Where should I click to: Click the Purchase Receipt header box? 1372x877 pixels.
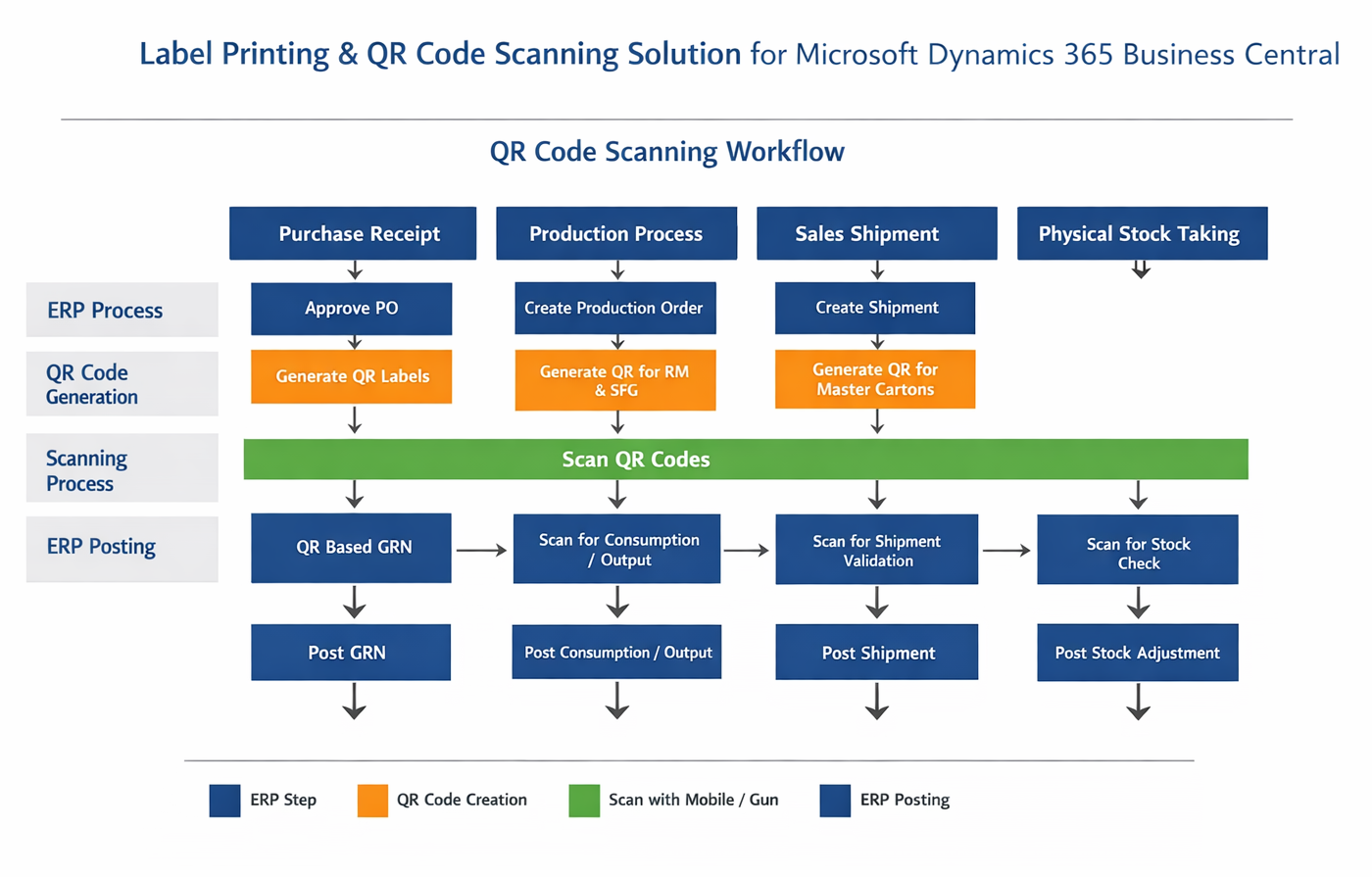353,233
